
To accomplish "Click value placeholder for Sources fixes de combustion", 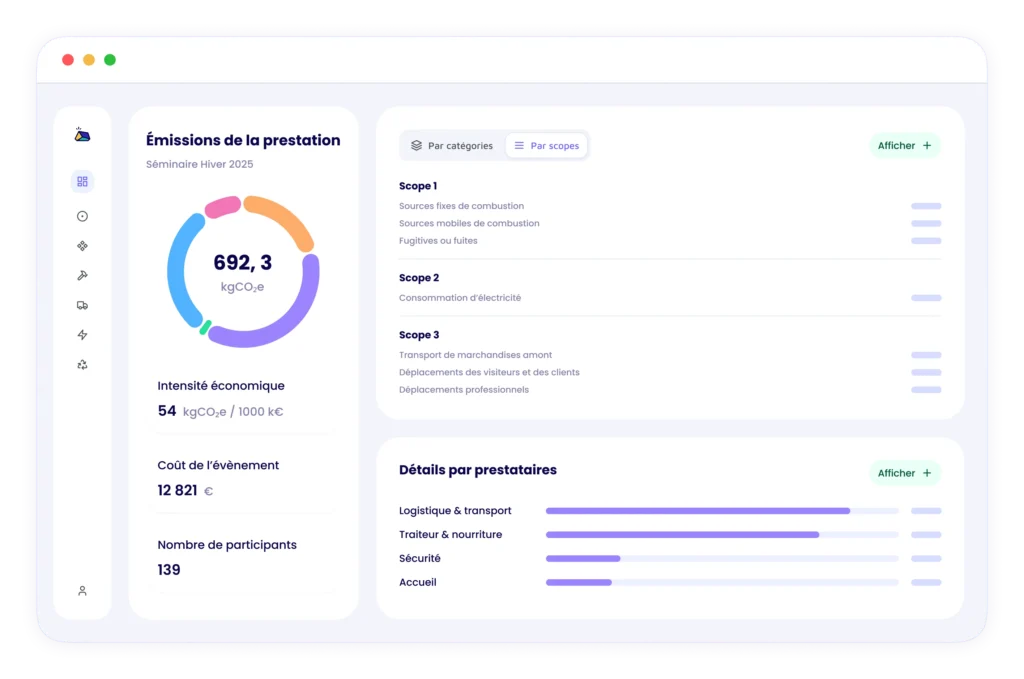I will tap(926, 206).
